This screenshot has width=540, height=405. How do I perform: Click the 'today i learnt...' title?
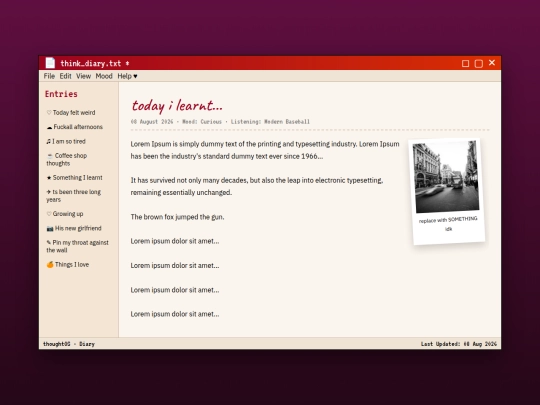177,105
